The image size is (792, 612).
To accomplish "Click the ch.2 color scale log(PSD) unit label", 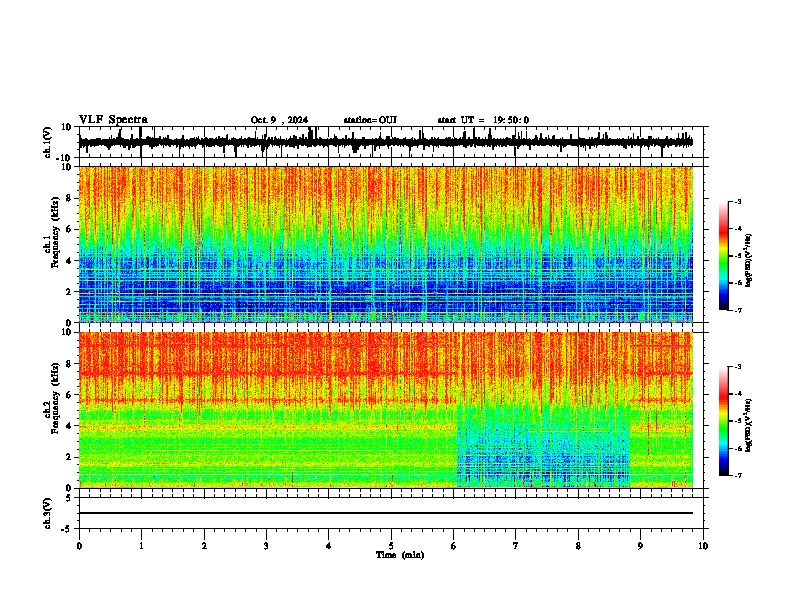I will point(749,426).
